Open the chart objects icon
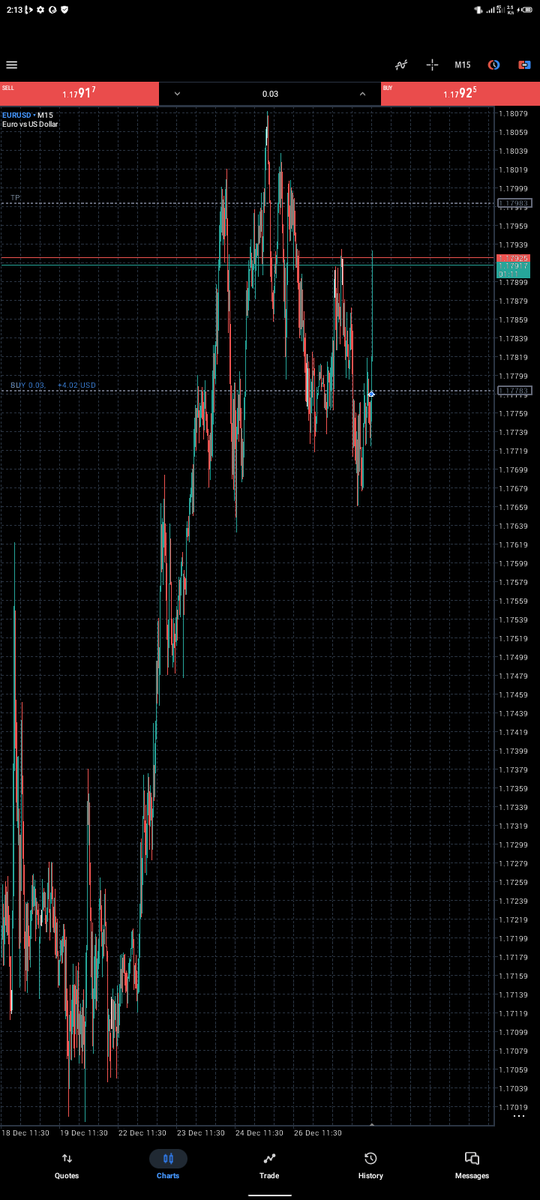The image size is (540, 1200). click(494, 65)
